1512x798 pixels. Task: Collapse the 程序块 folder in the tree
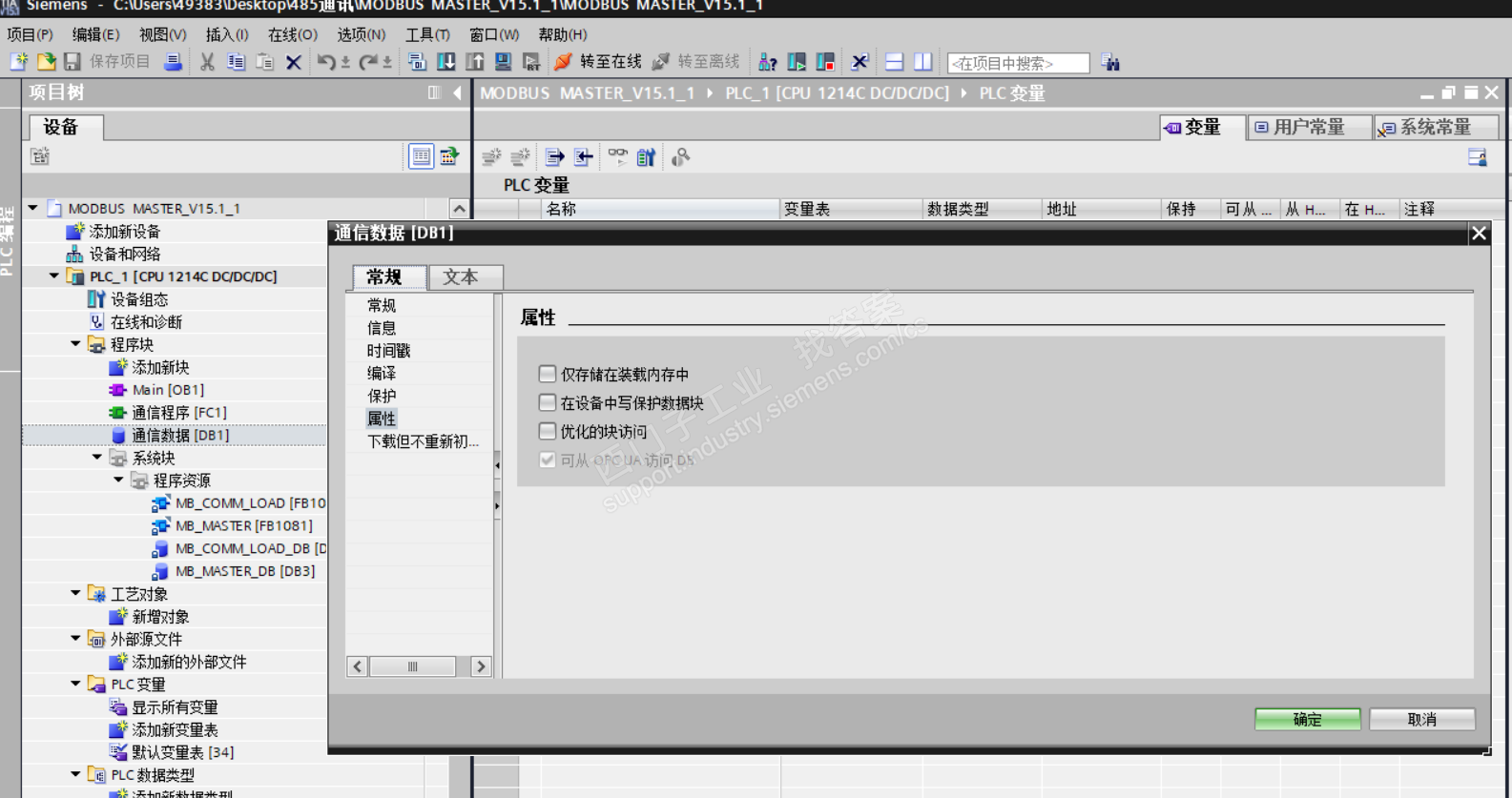pos(76,344)
